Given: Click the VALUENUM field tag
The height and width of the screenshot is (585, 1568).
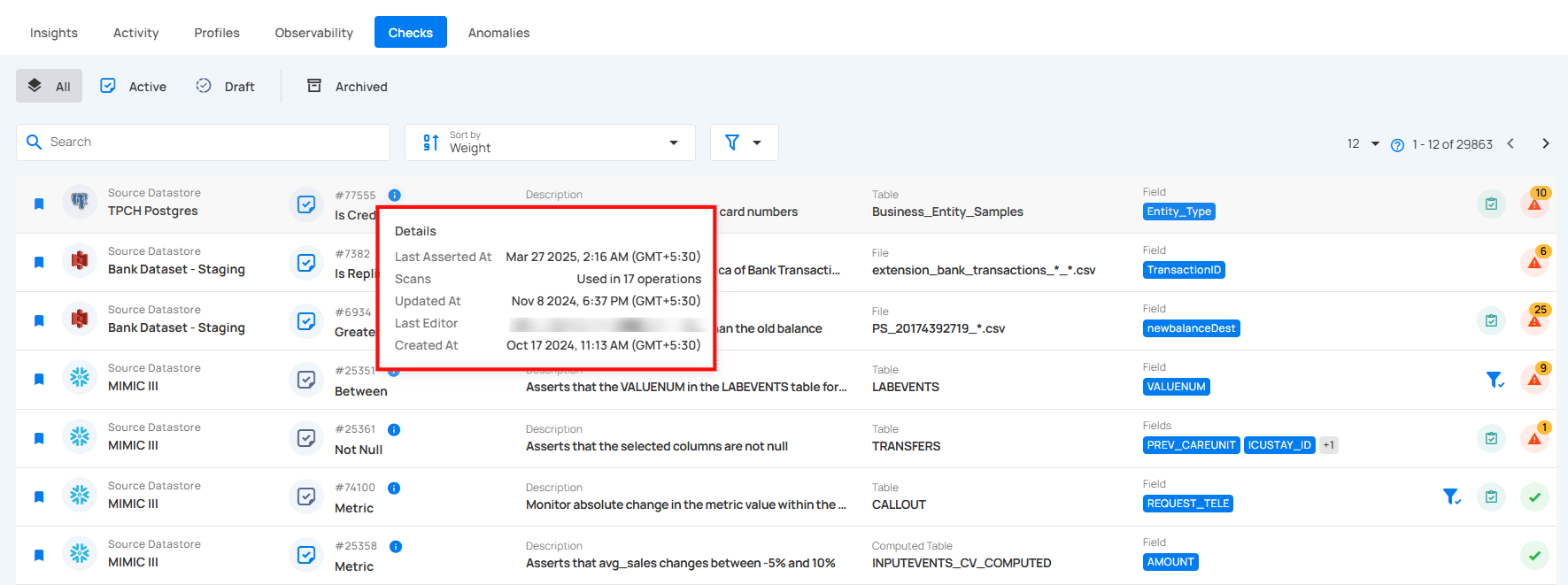Looking at the screenshot, I should (1176, 387).
